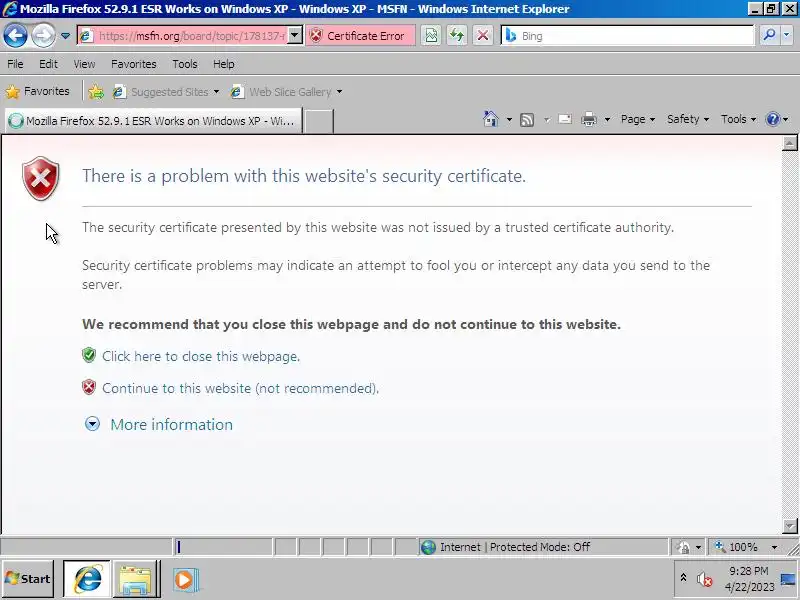This screenshot has height=600, width=800.
Task: Open the Tools command bar menu
Action: click(x=738, y=119)
